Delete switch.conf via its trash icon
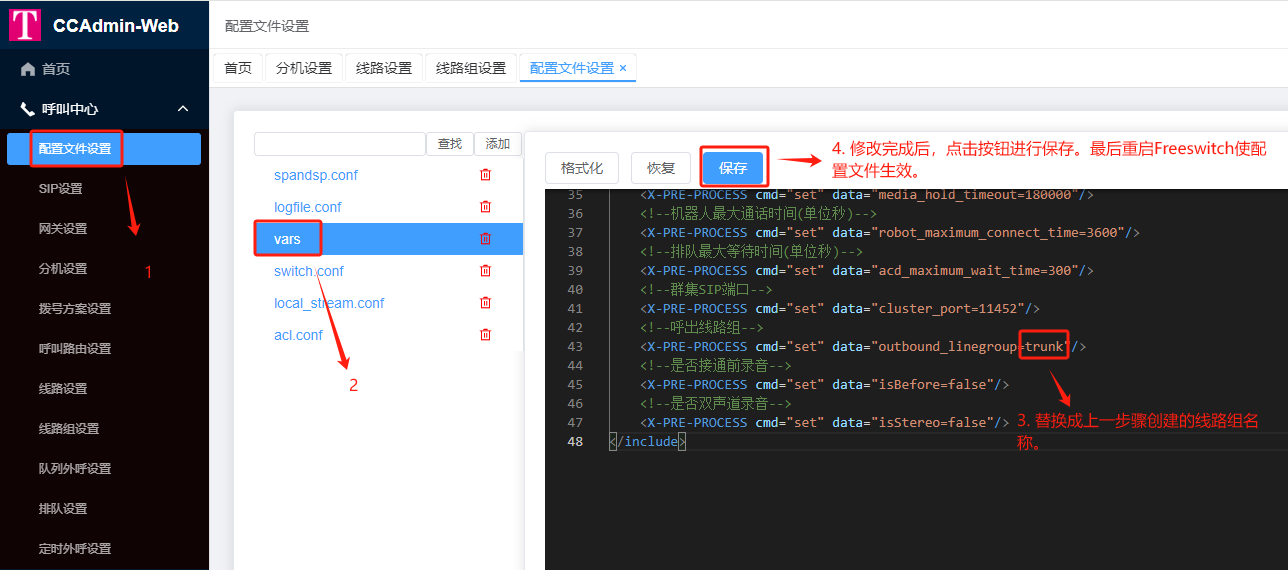Screen dimensions: 1288x570 pos(485,271)
